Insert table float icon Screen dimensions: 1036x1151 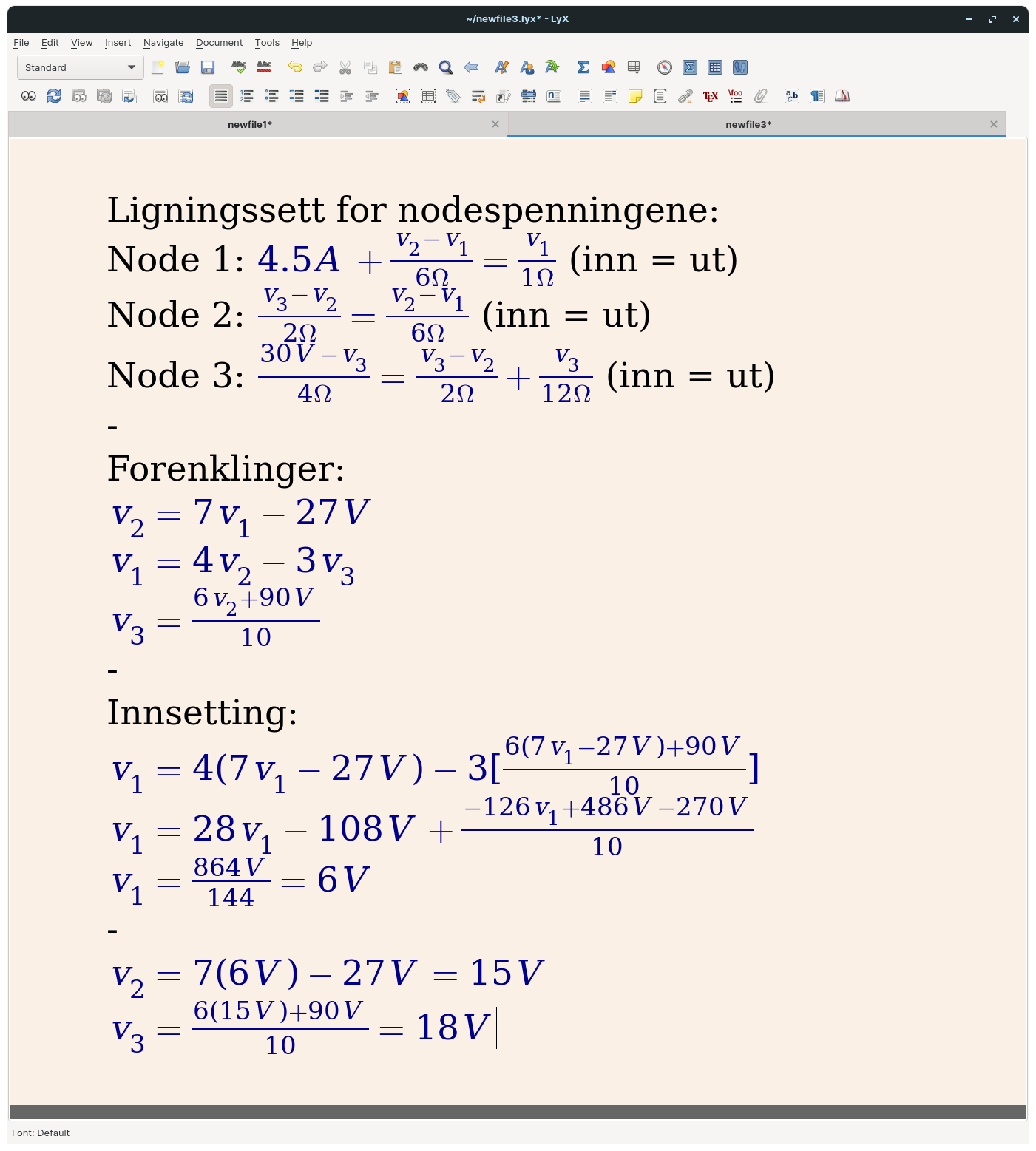[428, 96]
